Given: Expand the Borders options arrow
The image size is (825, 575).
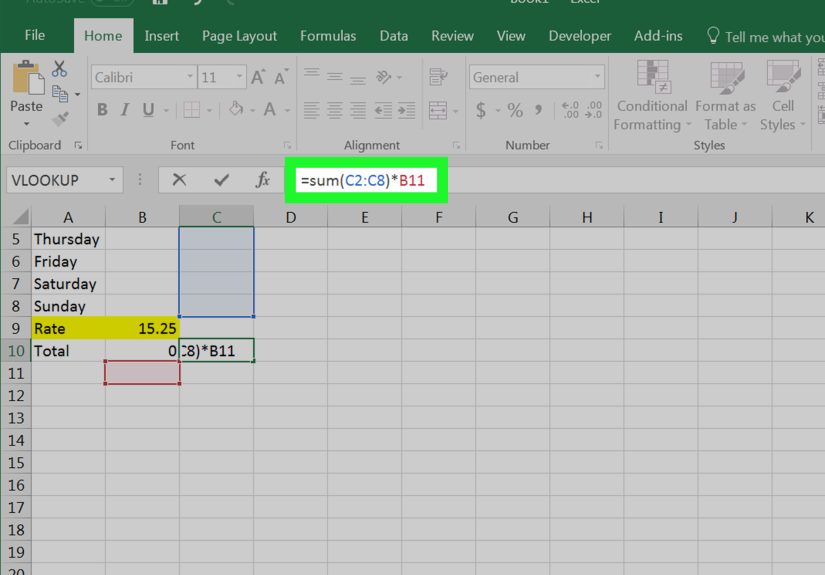Looking at the screenshot, I should pos(209,110).
